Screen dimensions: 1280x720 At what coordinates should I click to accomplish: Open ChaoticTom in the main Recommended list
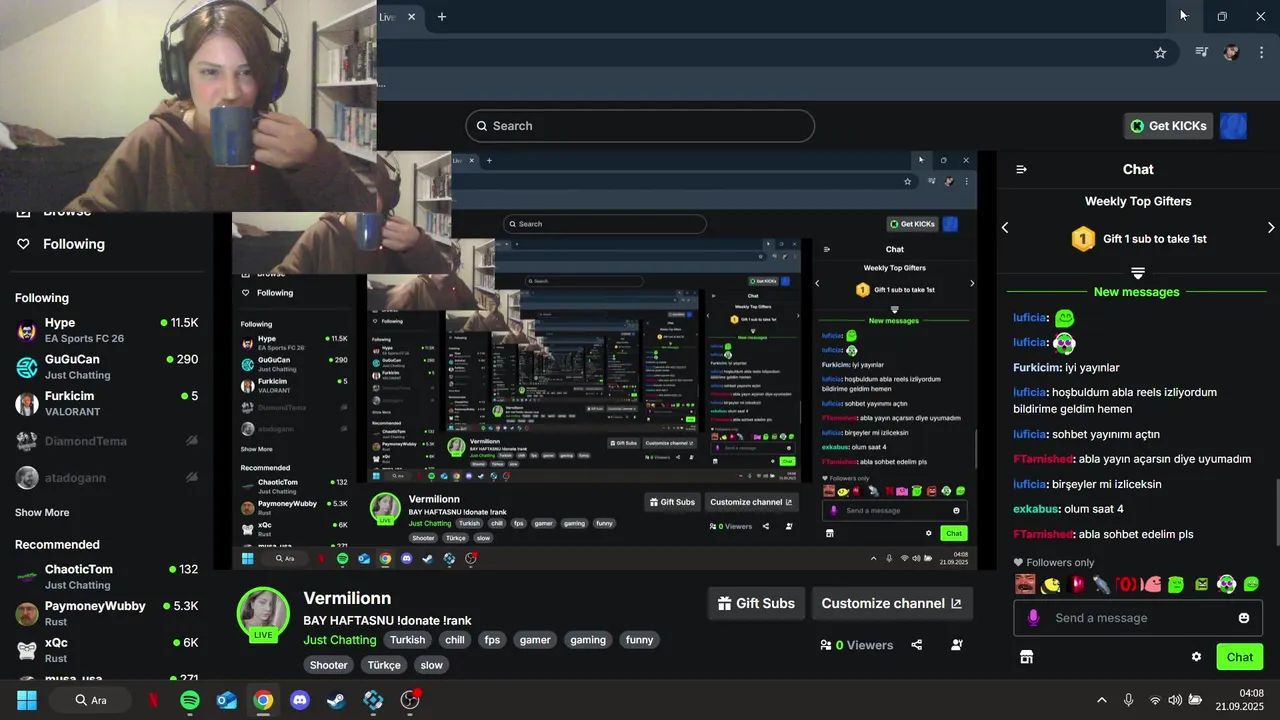pos(107,577)
